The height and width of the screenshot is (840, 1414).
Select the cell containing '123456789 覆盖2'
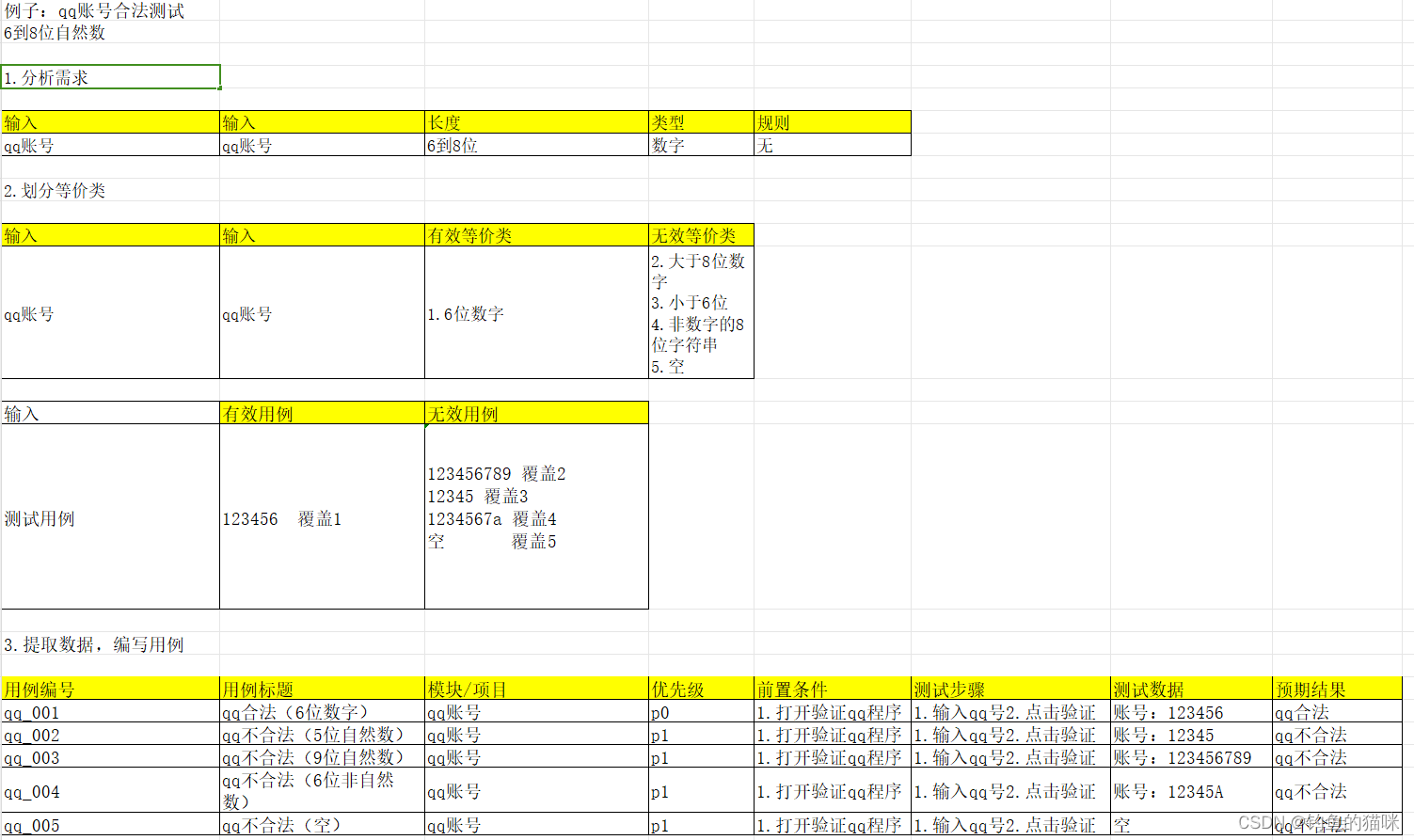tap(536, 517)
